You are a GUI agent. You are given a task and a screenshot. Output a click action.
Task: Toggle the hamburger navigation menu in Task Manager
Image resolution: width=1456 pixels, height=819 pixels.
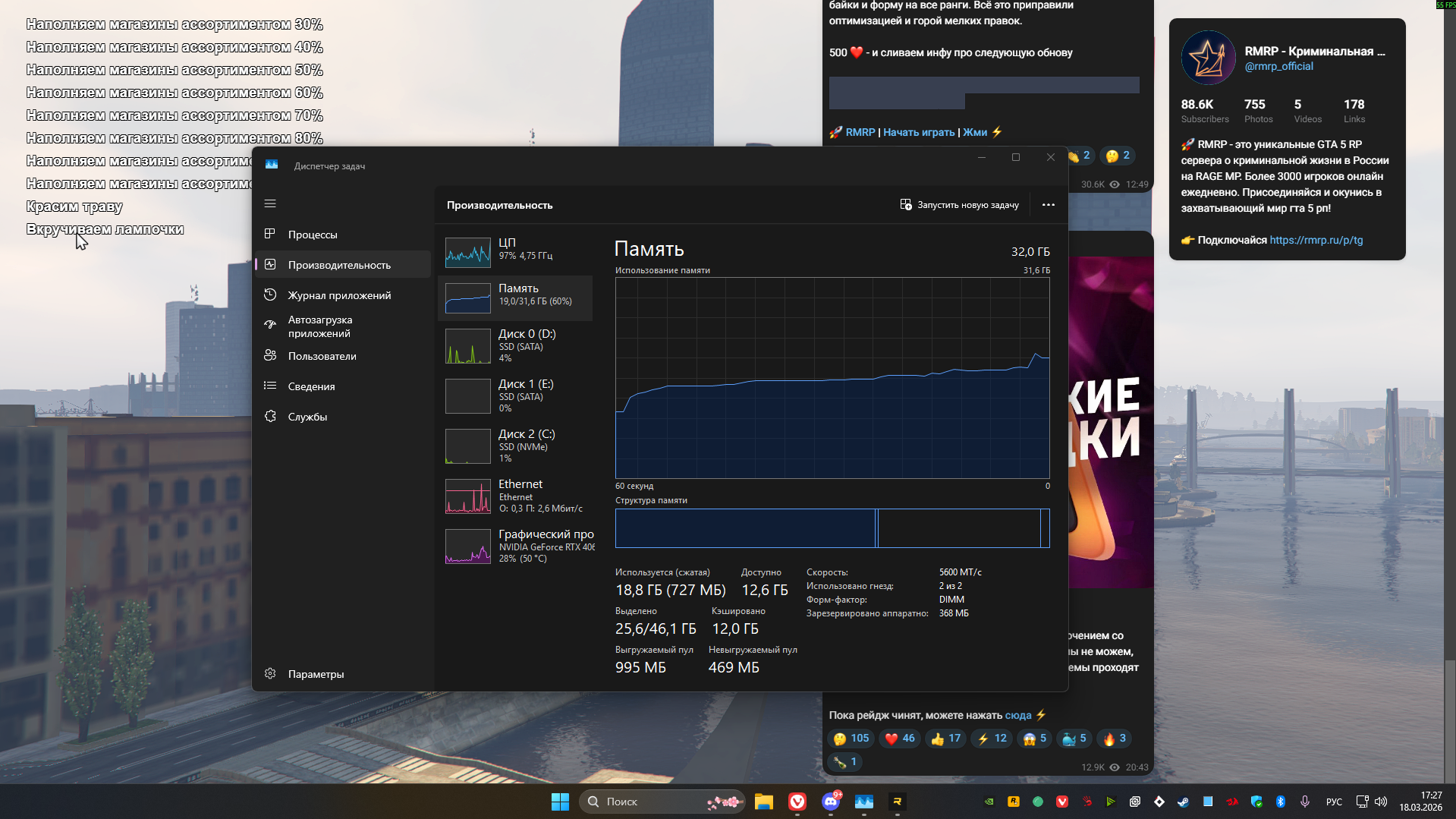270,203
